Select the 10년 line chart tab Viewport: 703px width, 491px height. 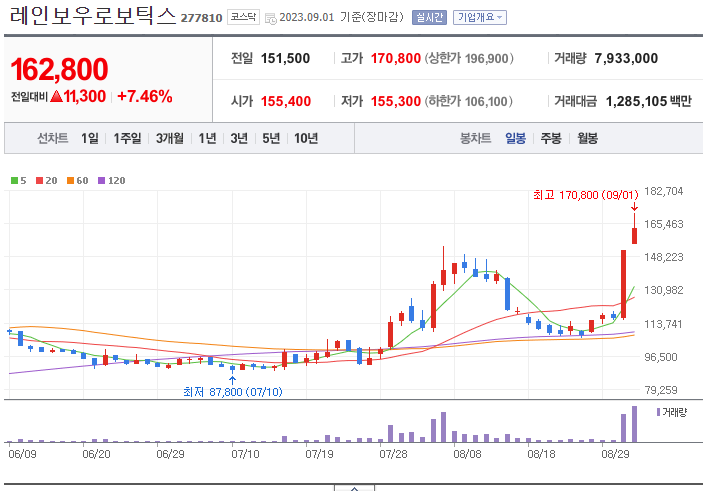(x=306, y=138)
